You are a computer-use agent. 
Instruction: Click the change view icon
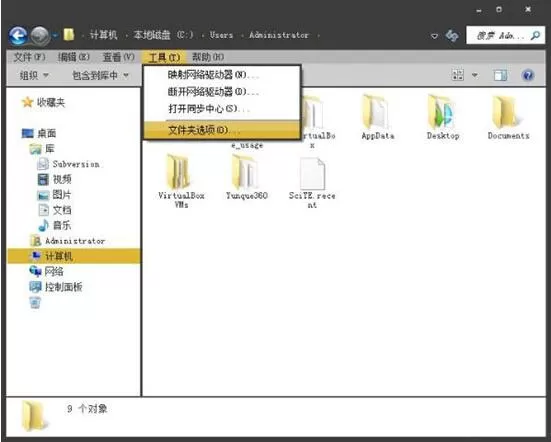458,75
